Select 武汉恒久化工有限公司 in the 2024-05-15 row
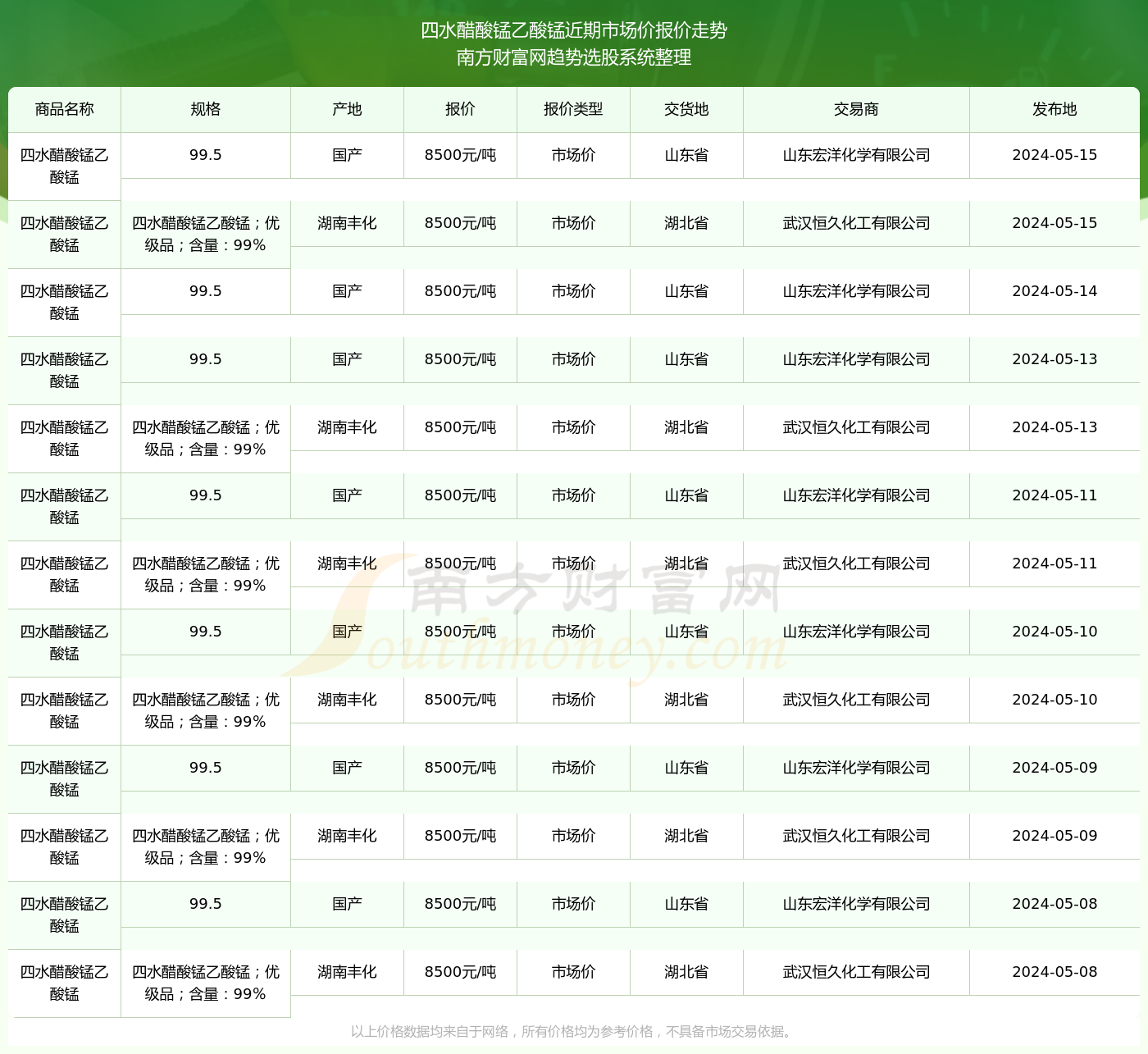This screenshot has height=1054, width=1148. (x=856, y=223)
